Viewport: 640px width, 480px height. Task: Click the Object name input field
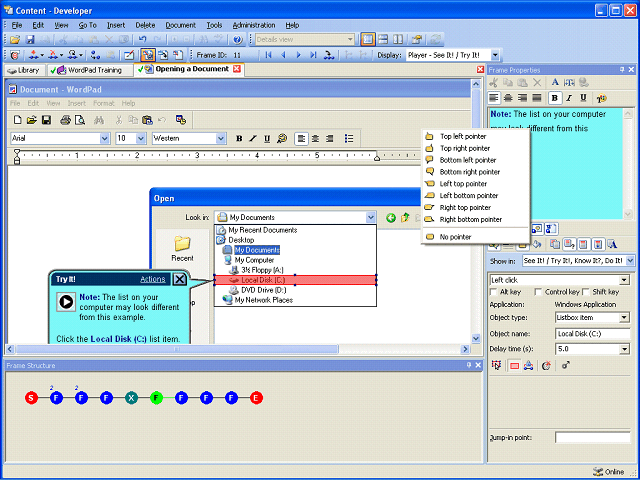593,333
